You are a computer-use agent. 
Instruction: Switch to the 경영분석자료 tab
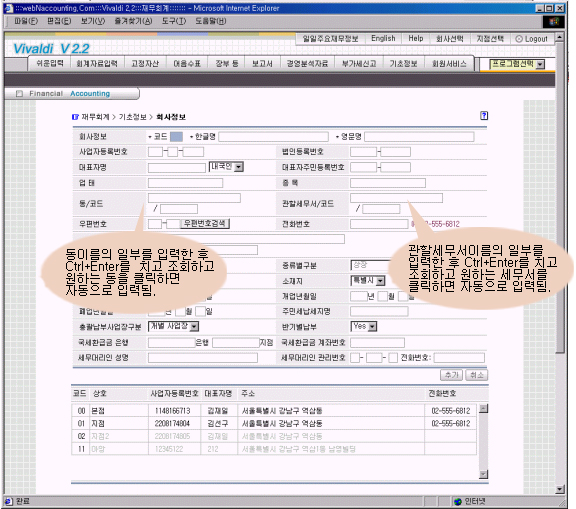[x=307, y=64]
